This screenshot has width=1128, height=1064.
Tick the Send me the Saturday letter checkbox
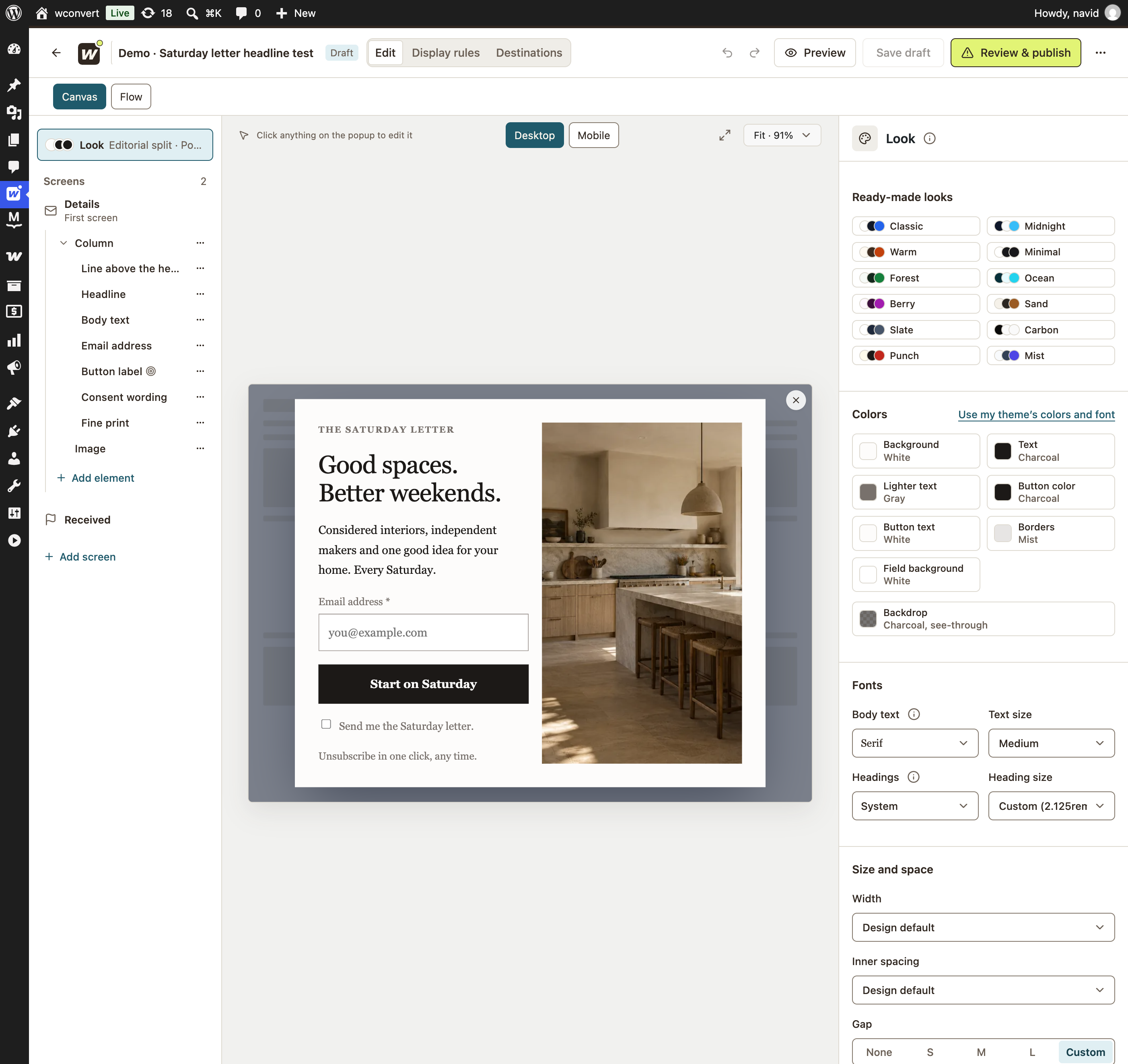(x=326, y=724)
